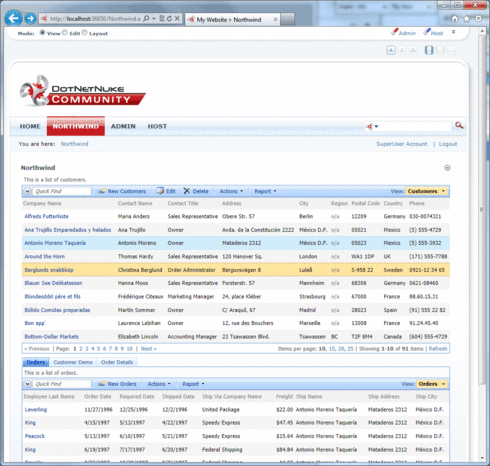Switch to the Order Details tab
This screenshot has width=490, height=466.
(x=117, y=362)
